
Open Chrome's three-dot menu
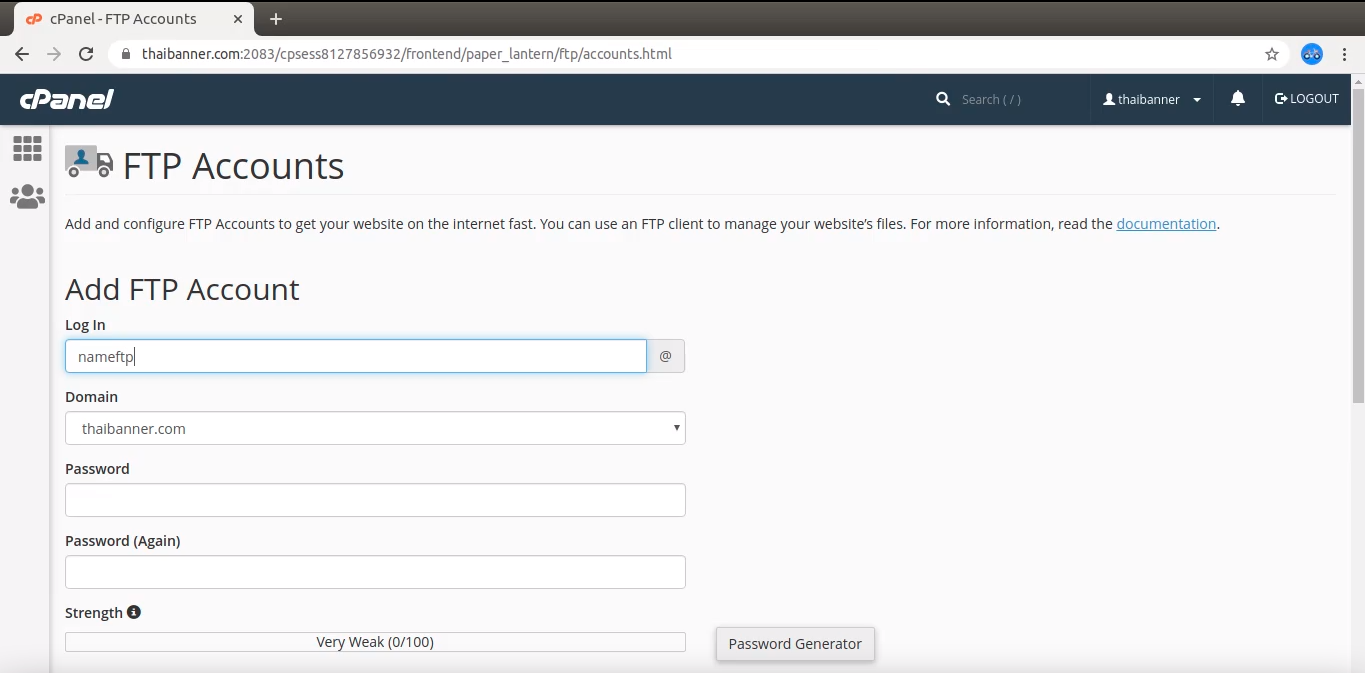click(x=1345, y=54)
